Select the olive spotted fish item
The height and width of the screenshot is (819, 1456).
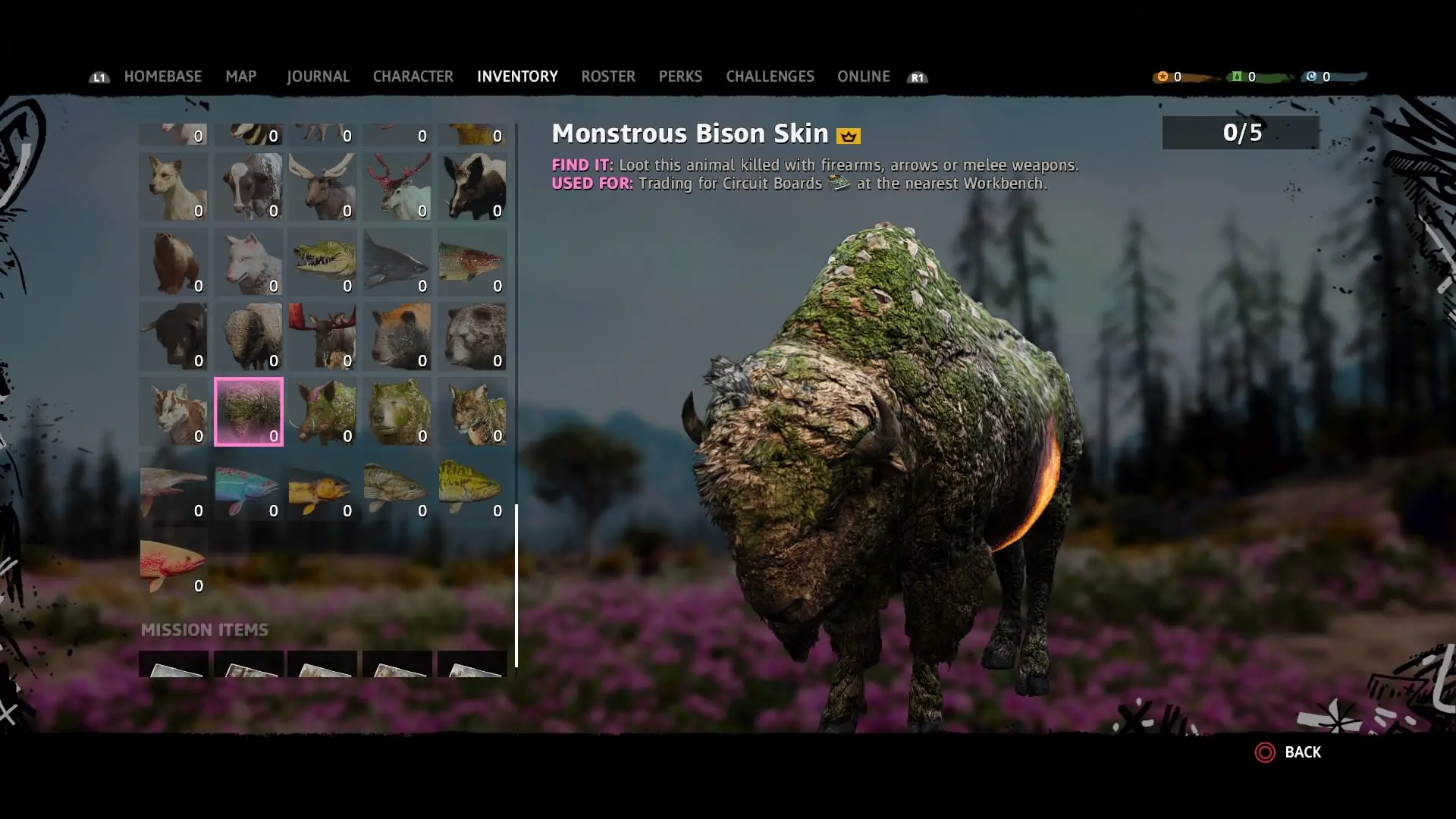click(397, 487)
